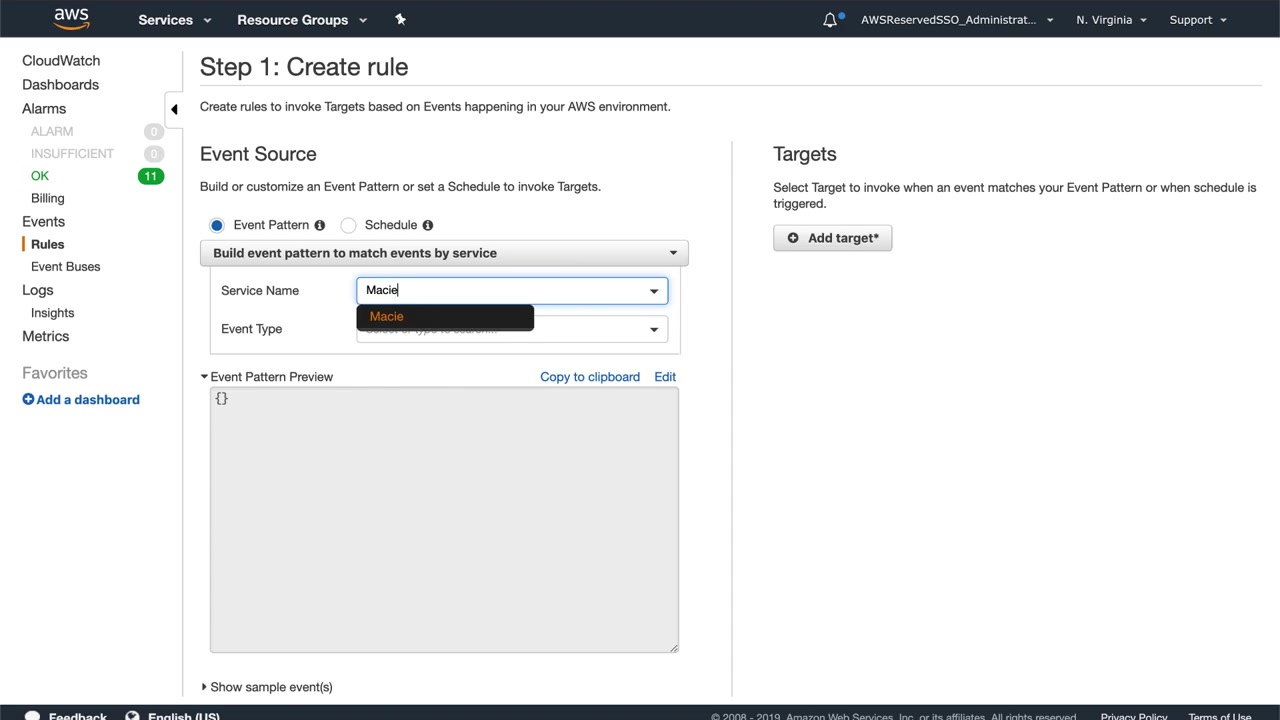Click the Service Name input field
Viewport: 1280px width, 720px height.
[x=500, y=290]
